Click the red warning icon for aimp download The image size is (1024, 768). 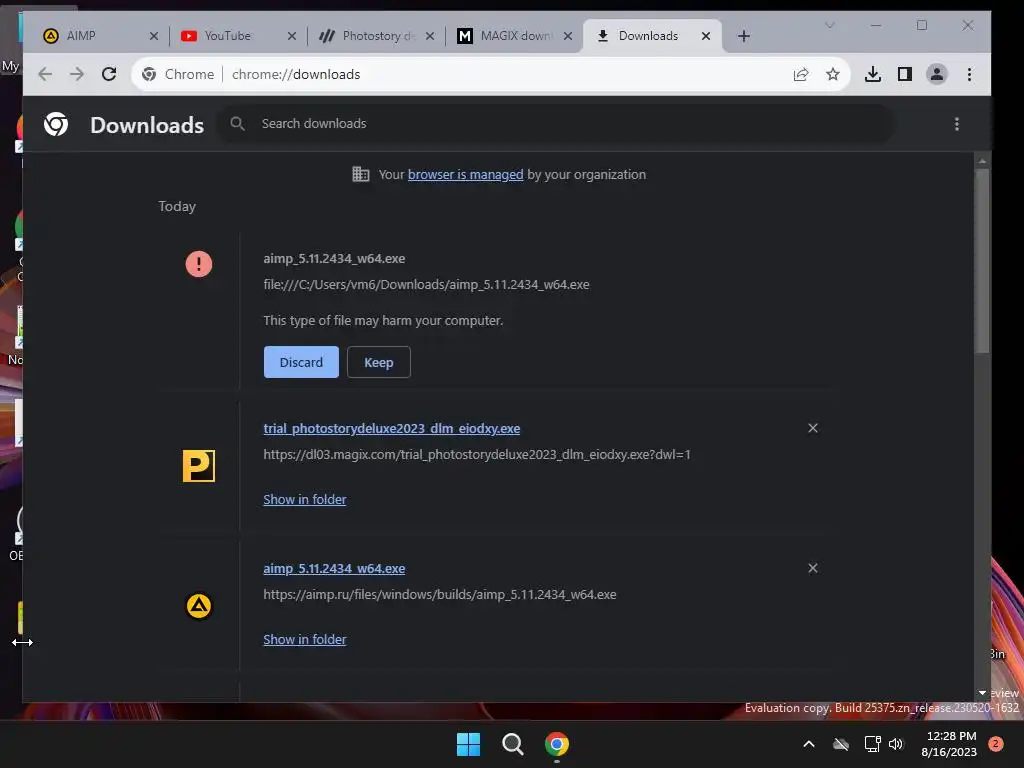199,264
